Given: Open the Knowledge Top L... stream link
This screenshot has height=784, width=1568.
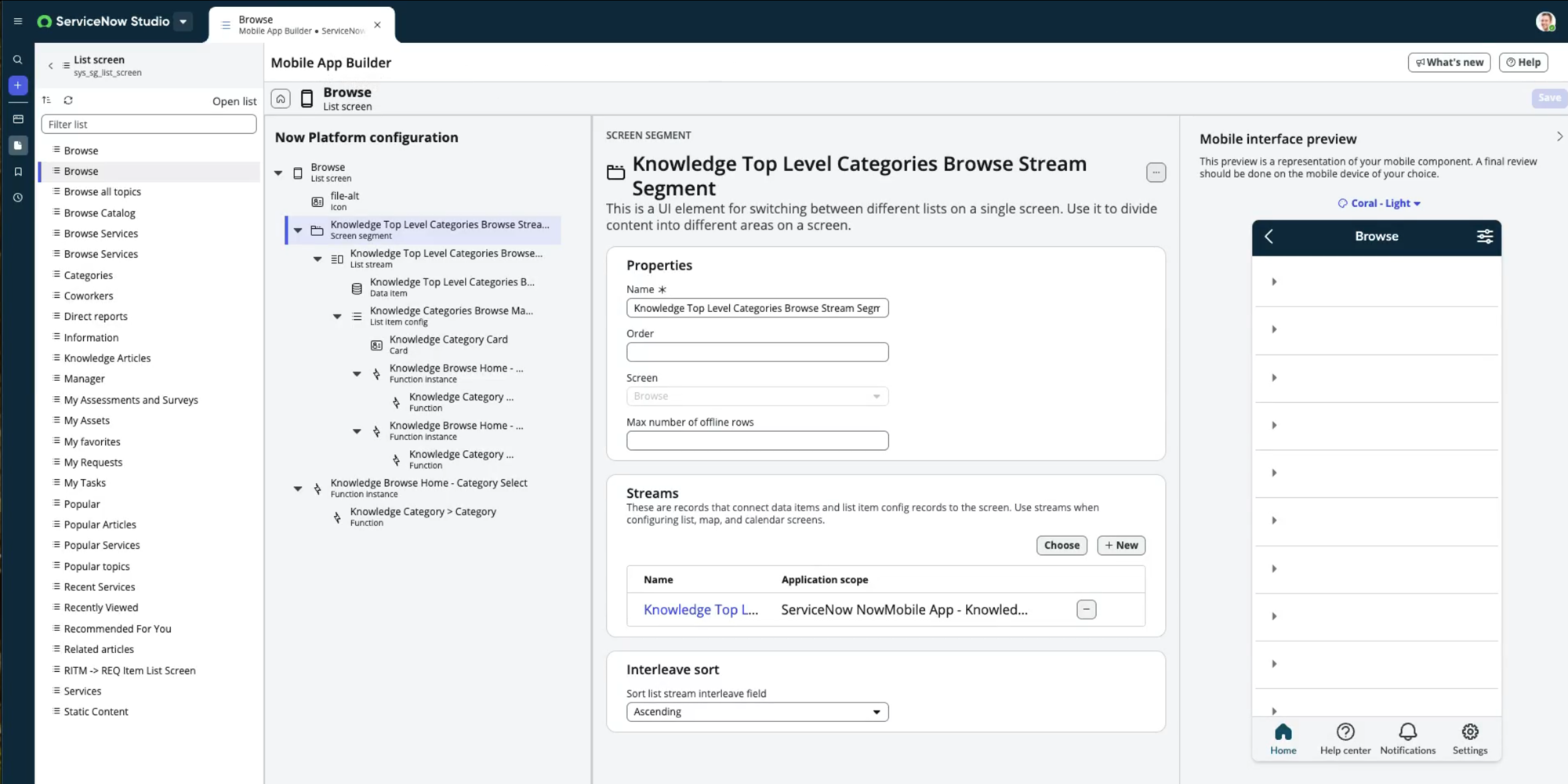Looking at the screenshot, I should (701, 610).
